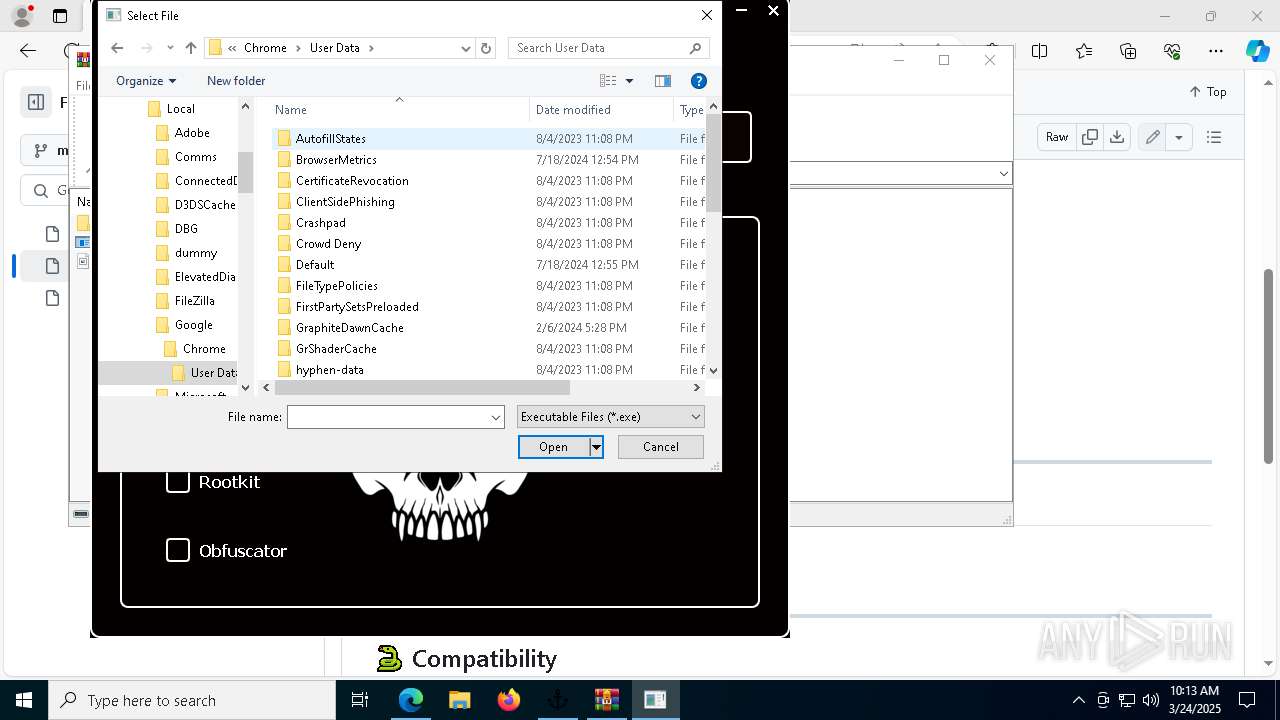Select the ClientSidePhishing folder
Screen dimensions: 1280x720
345,202
